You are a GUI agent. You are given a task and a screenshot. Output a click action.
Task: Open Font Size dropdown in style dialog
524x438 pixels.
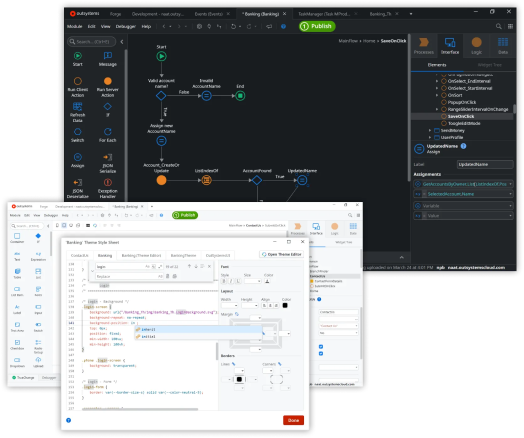(252, 281)
